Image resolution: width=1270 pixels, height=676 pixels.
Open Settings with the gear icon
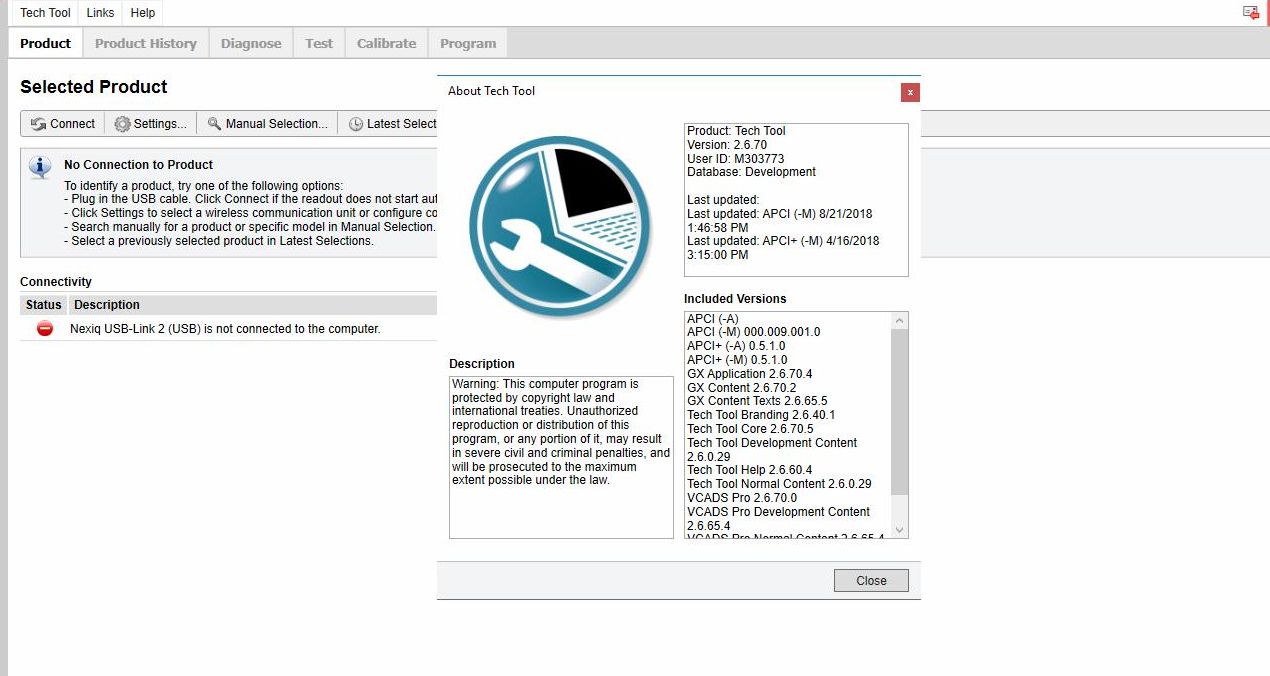click(150, 124)
